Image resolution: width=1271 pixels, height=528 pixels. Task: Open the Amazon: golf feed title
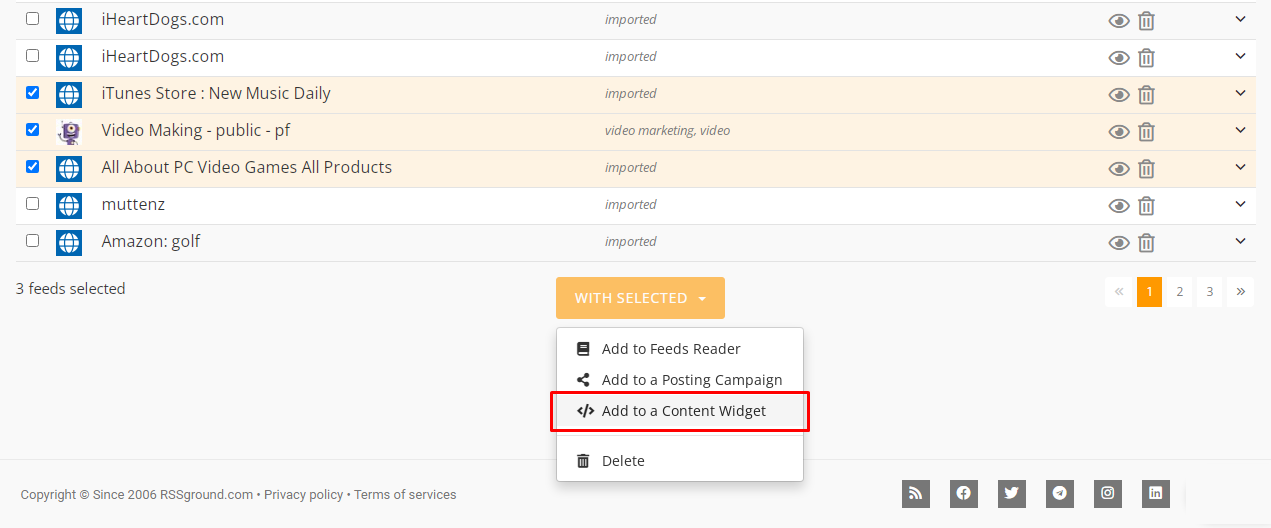(x=151, y=241)
